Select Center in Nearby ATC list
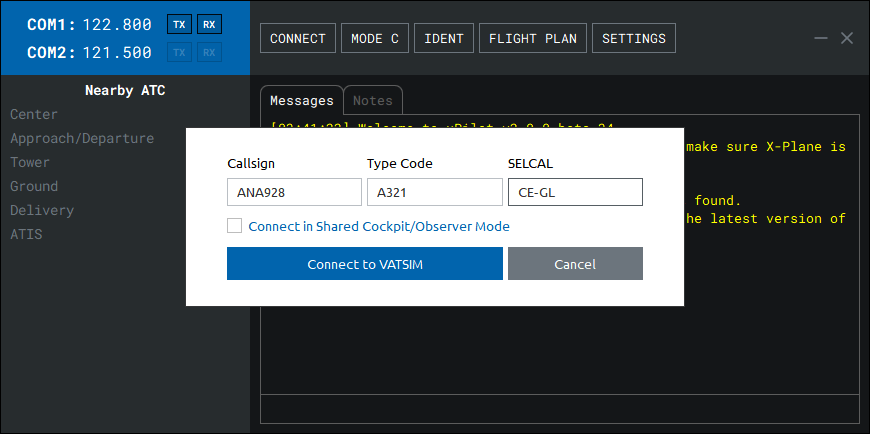This screenshot has width=870, height=434. pyautogui.click(x=34, y=114)
